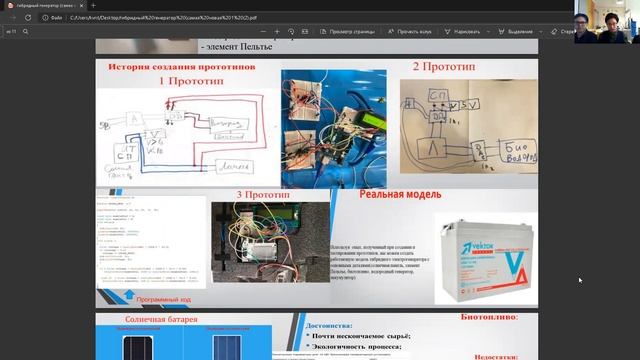
Task: Click the 'Программный код' label
Action: (x=164, y=300)
